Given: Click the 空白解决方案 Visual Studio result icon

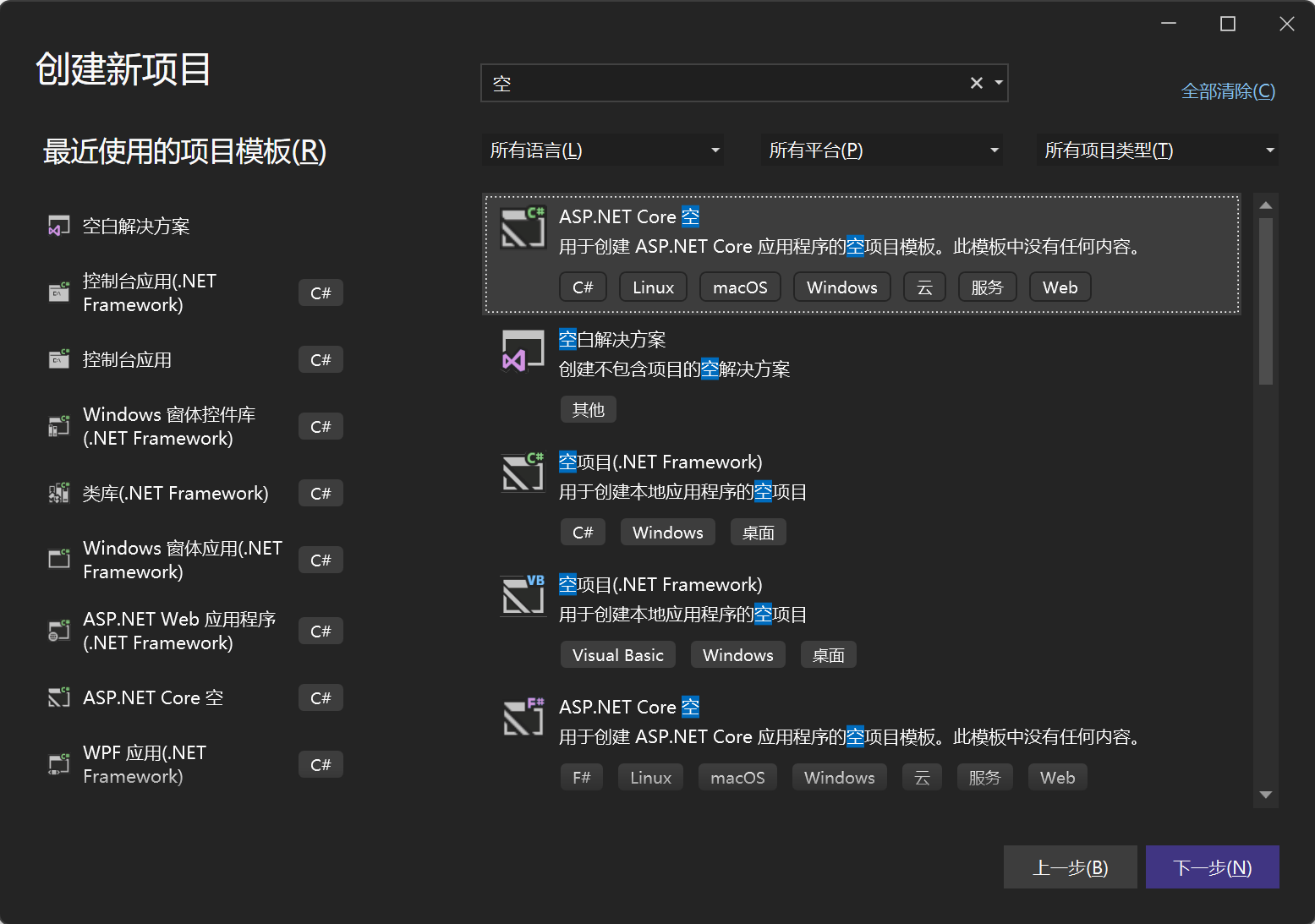Looking at the screenshot, I should (523, 351).
